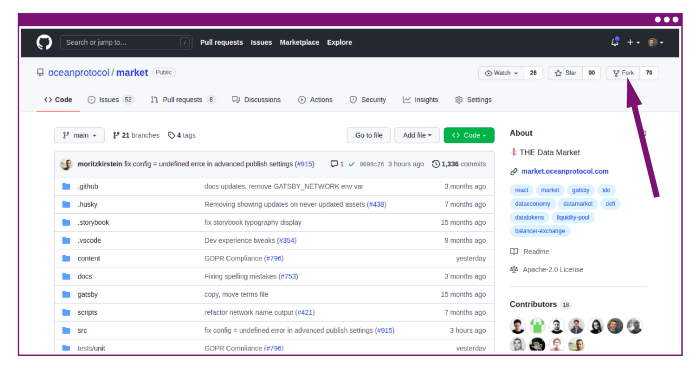Switch to the Discussions tab
This screenshot has width=700, height=368.
pos(256,100)
